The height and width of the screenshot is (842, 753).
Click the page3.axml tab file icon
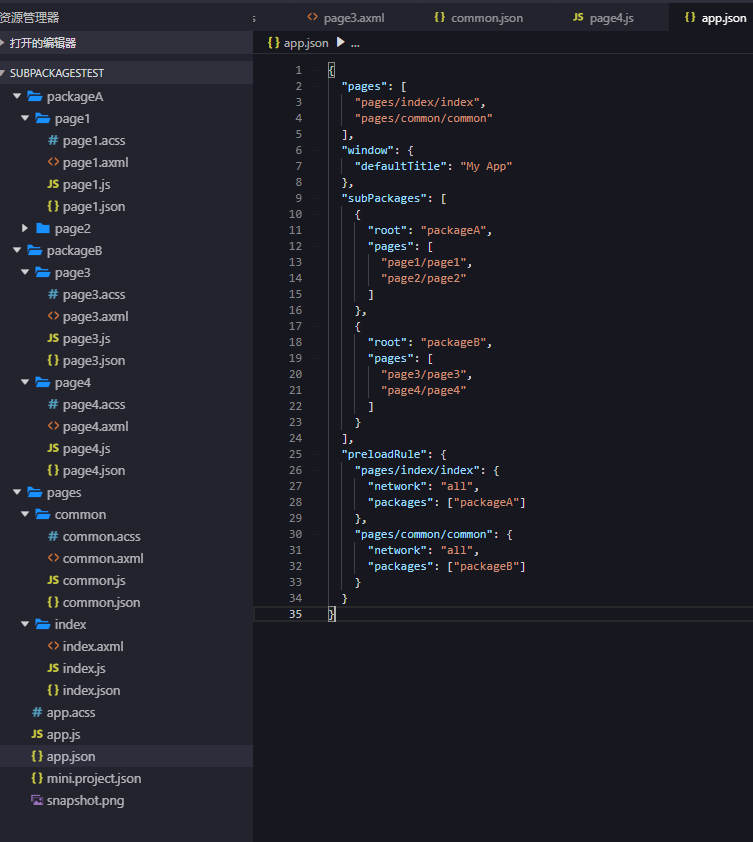point(312,17)
